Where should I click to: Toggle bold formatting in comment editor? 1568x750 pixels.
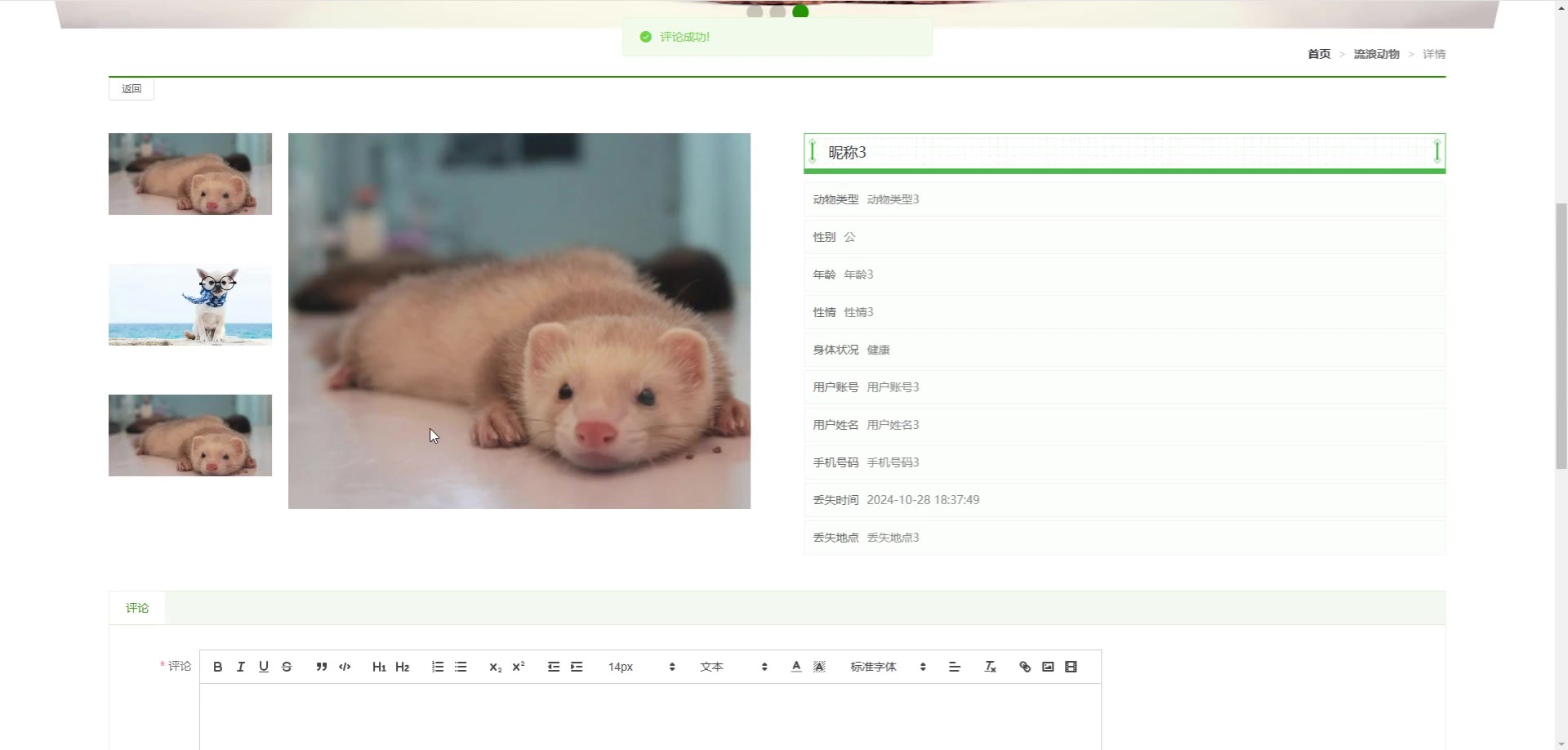tap(217, 667)
